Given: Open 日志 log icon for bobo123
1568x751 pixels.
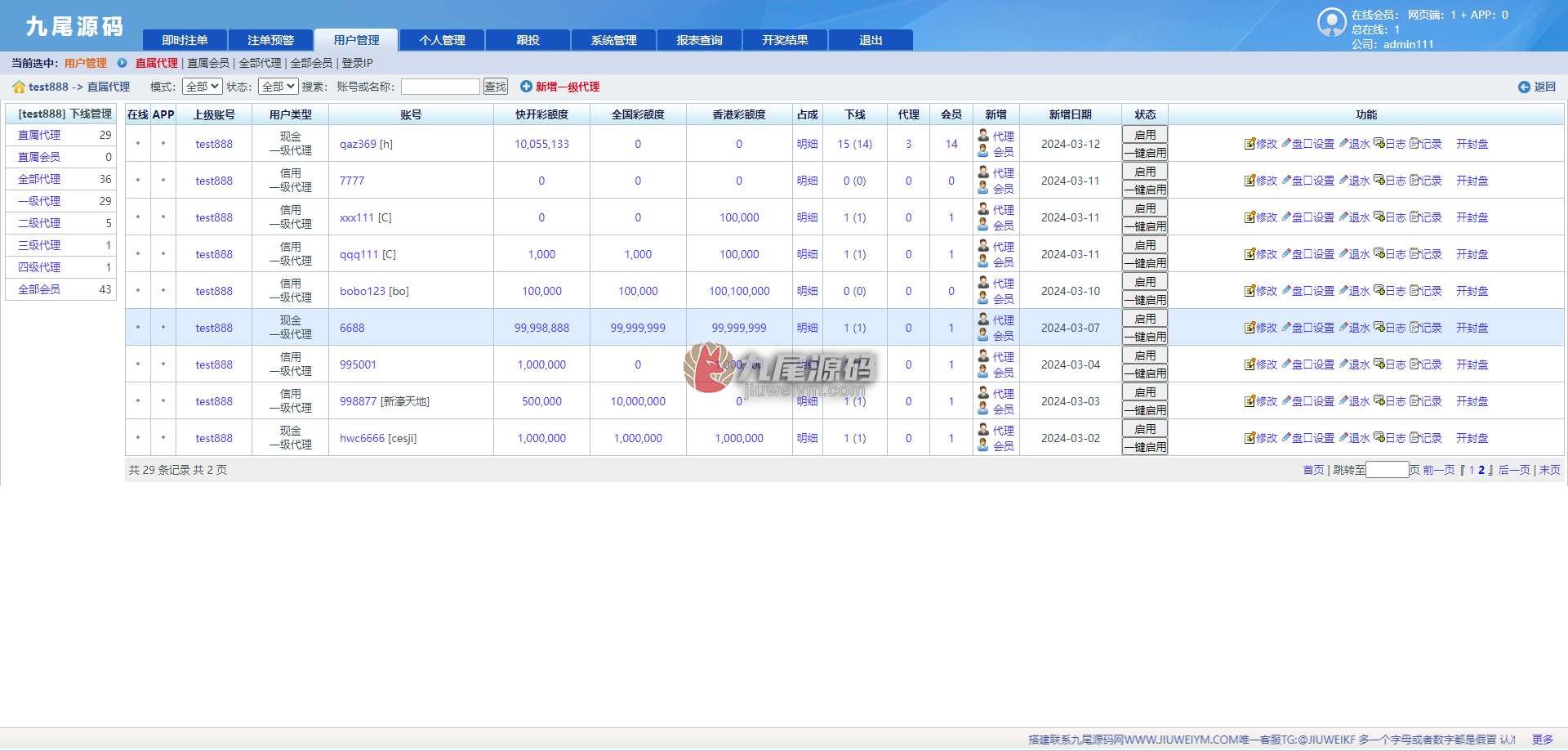Looking at the screenshot, I should (1379, 291).
